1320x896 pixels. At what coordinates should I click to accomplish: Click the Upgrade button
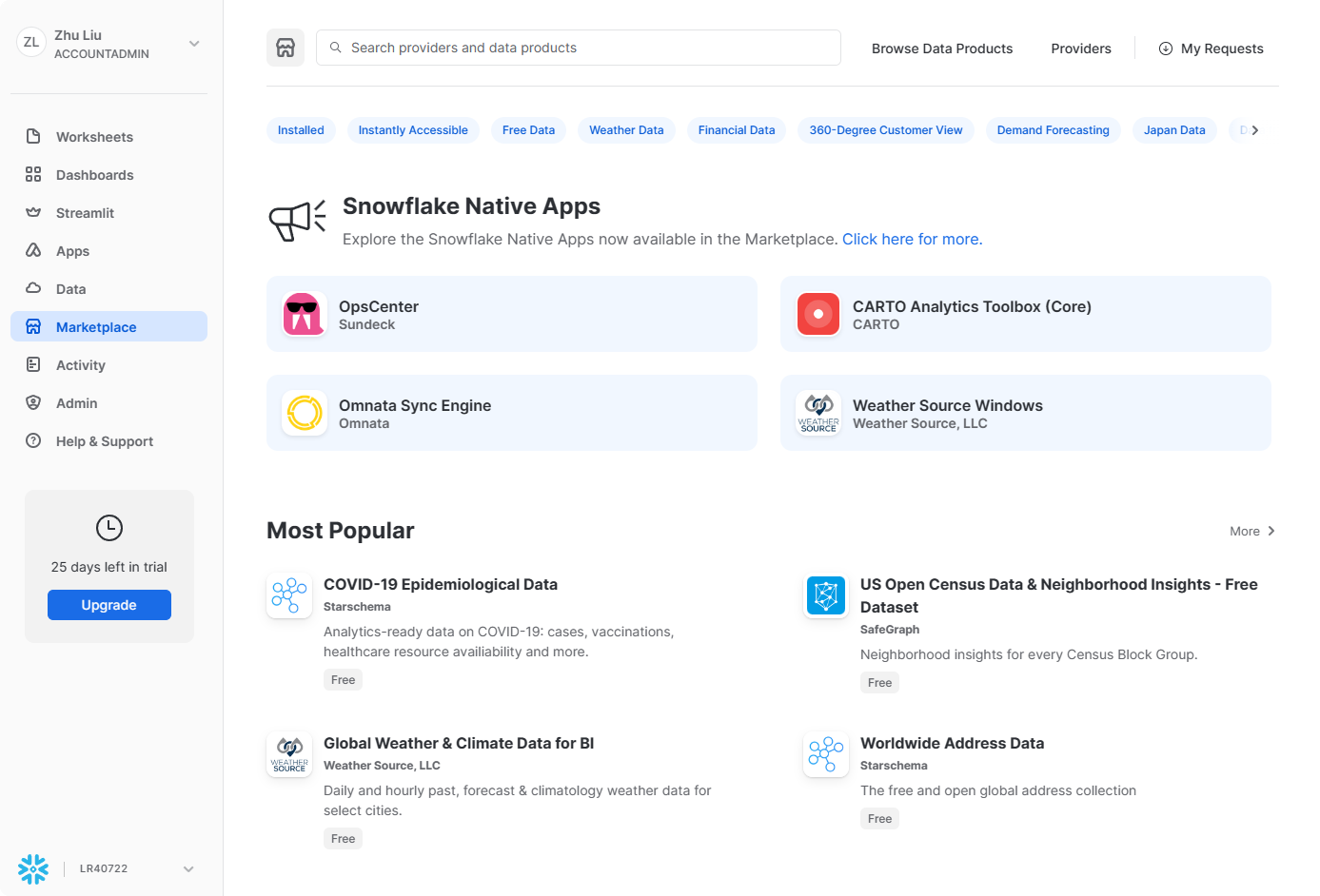pos(109,605)
